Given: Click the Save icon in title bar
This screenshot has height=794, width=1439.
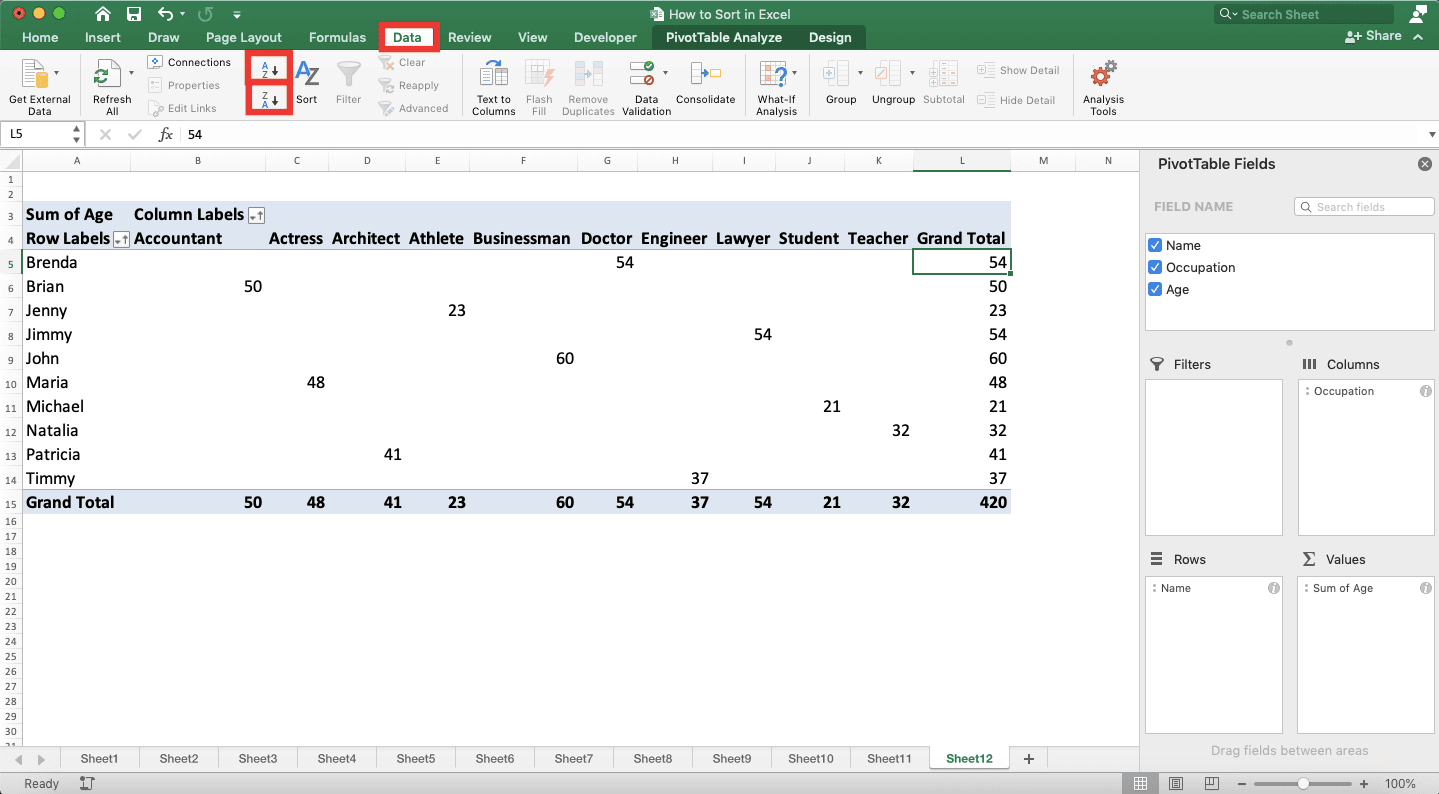Looking at the screenshot, I should click(134, 14).
